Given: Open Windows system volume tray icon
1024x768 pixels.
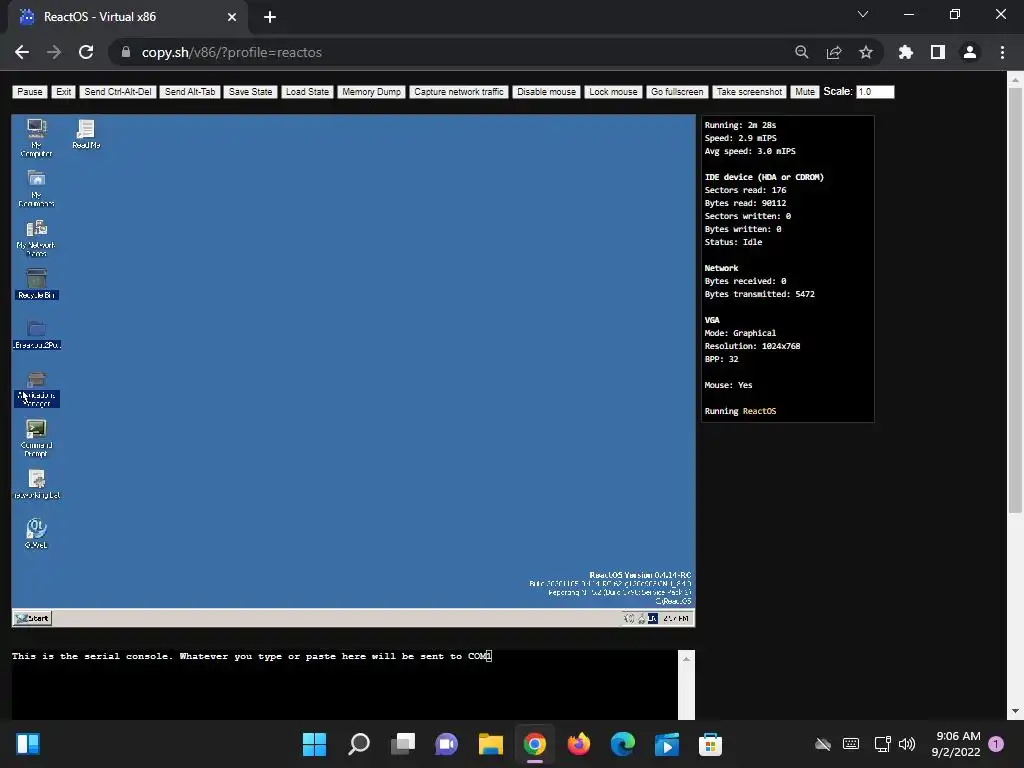Looking at the screenshot, I should click(x=907, y=744).
